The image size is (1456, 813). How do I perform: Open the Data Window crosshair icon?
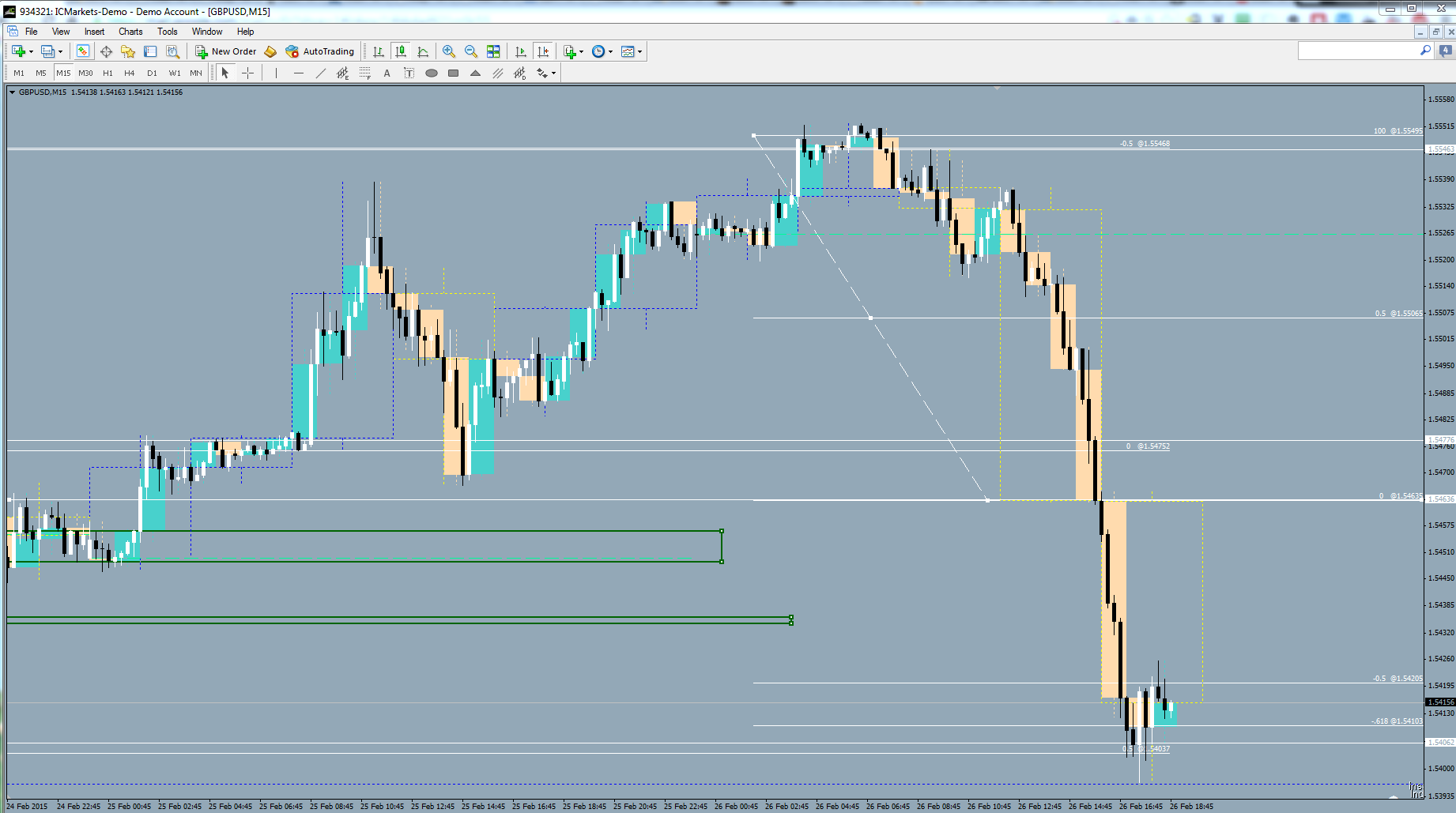[106, 51]
